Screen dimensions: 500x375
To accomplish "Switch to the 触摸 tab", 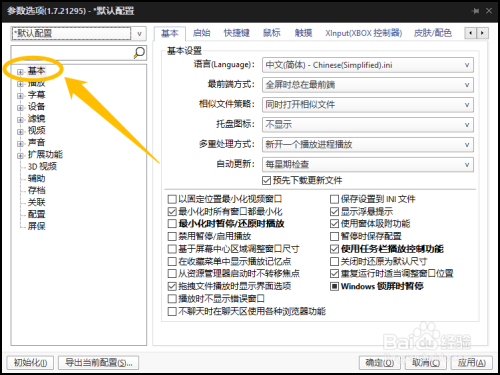I will click(303, 33).
